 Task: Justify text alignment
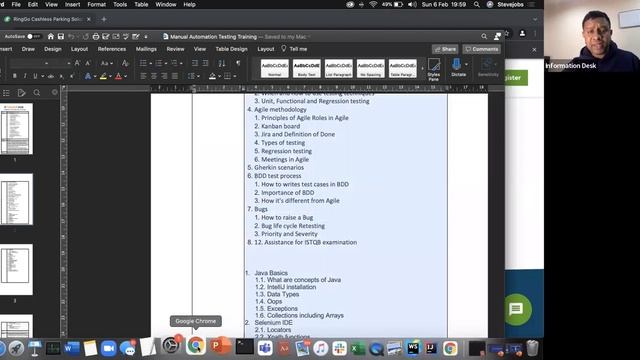tap(175, 76)
